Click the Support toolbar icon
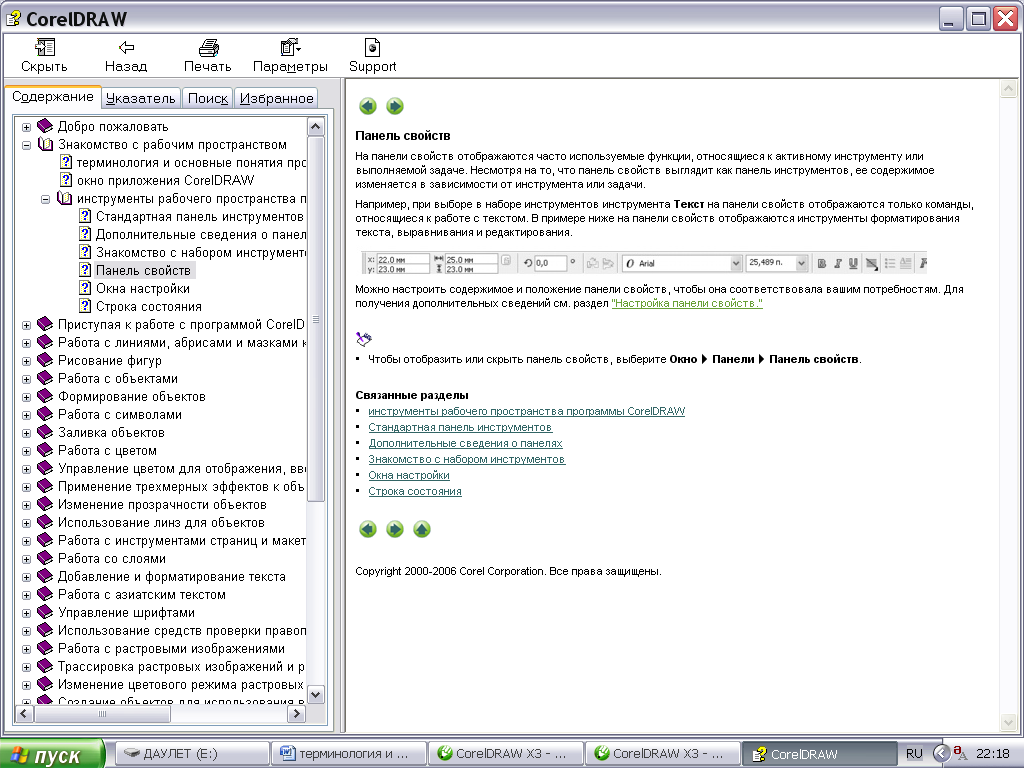Screen dimensions: 1024x768 click(x=372, y=48)
